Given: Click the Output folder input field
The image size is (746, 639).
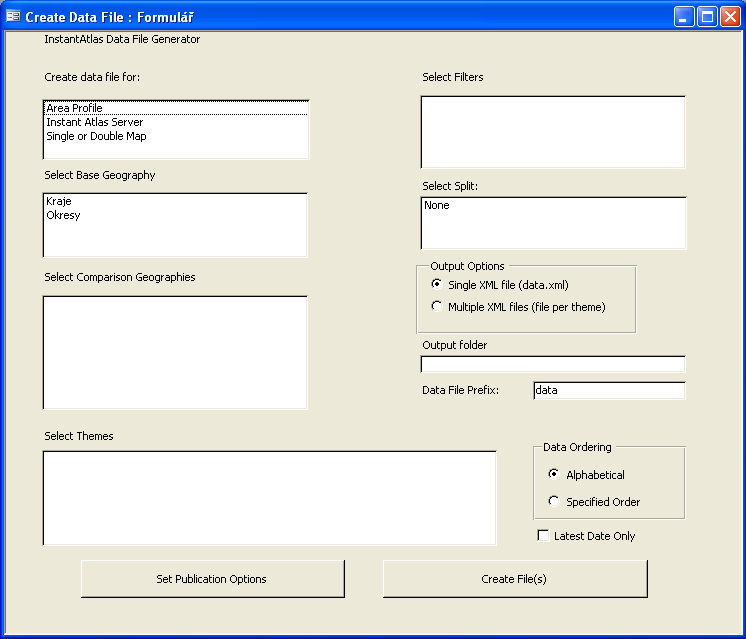Looking at the screenshot, I should pyautogui.click(x=553, y=364).
